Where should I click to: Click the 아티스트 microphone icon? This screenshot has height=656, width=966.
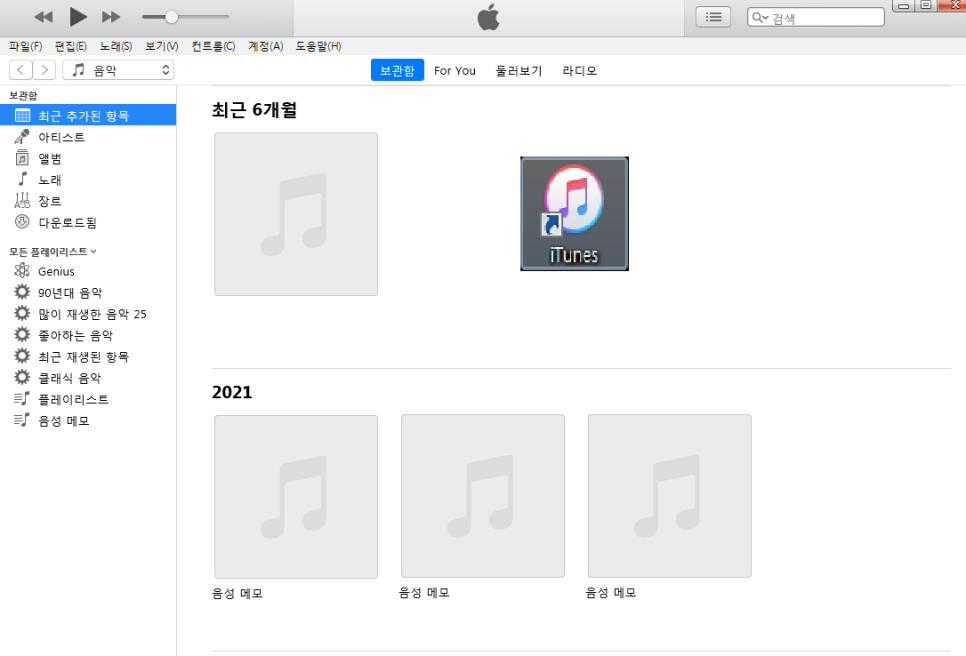pos(22,136)
